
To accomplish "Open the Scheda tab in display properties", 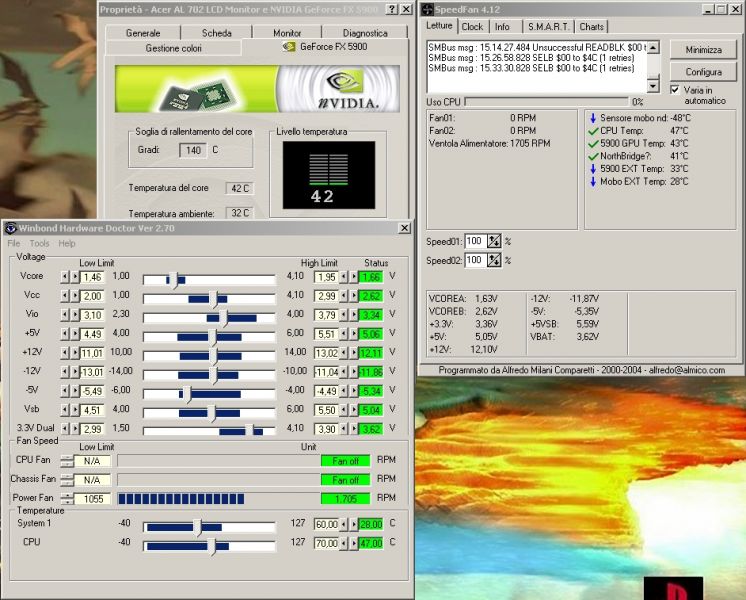I will point(216,33).
